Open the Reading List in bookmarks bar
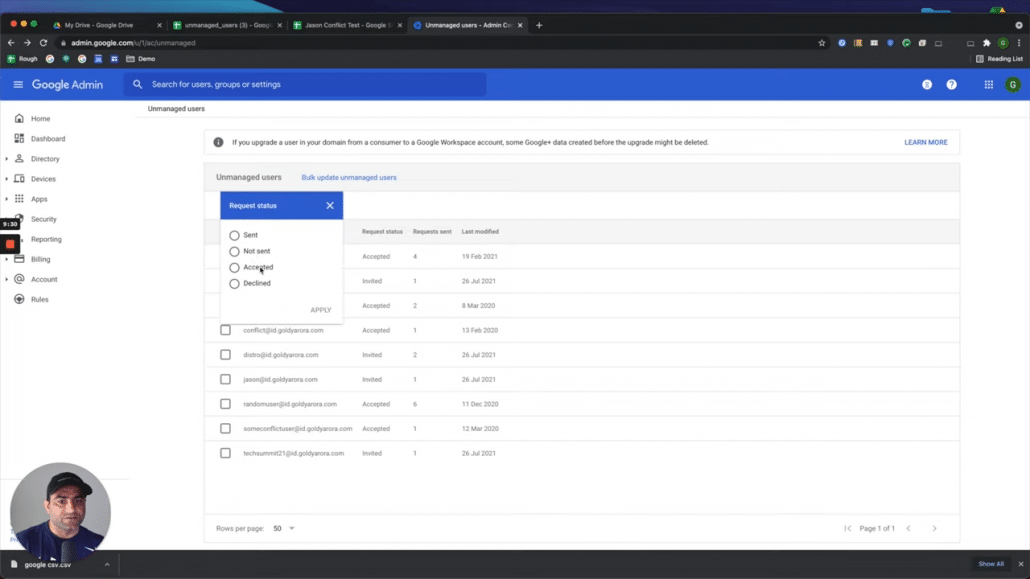This screenshot has width=1030, height=579. [x=999, y=58]
